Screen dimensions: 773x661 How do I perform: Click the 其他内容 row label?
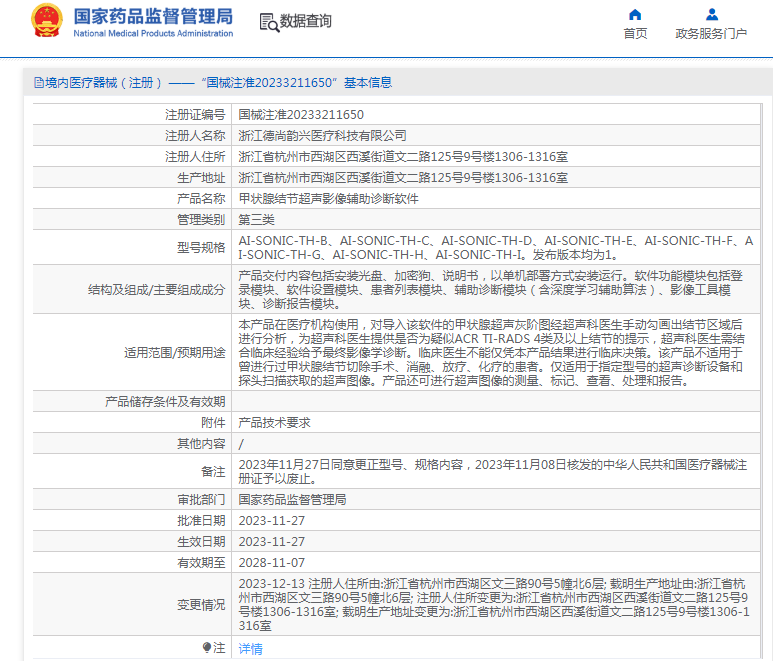coord(201,444)
